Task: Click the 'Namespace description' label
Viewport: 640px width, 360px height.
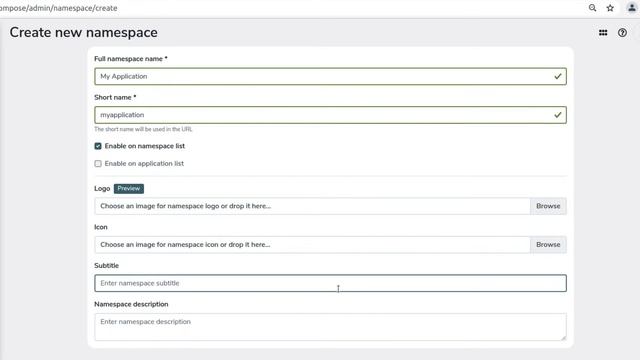Action: (x=131, y=304)
